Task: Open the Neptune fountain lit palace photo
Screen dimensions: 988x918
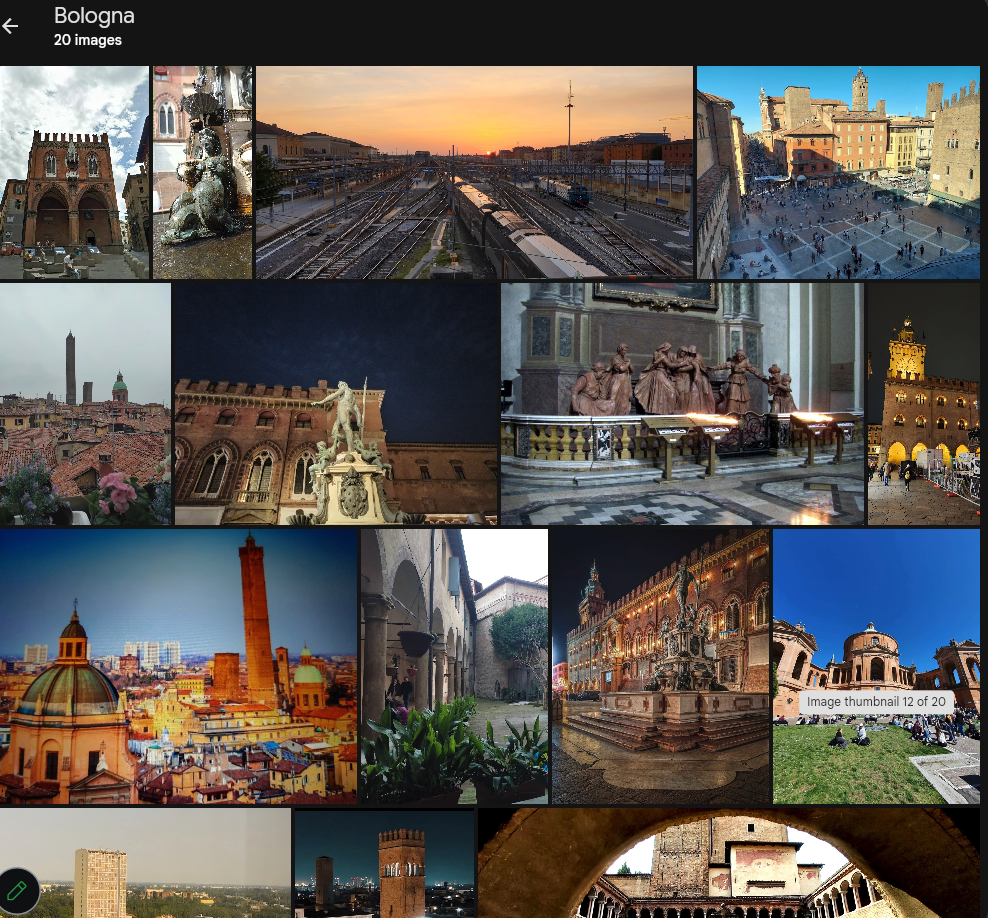Action: (660, 667)
